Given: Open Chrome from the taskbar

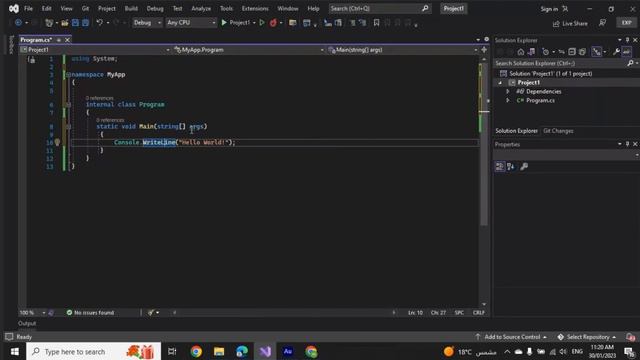Looking at the screenshot, I should [196, 352].
